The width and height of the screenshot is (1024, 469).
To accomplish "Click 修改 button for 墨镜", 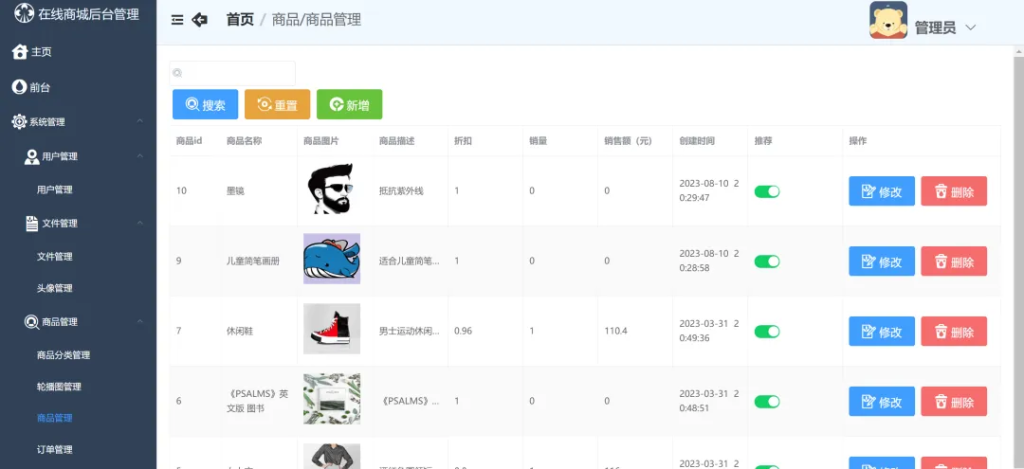I will pos(882,191).
